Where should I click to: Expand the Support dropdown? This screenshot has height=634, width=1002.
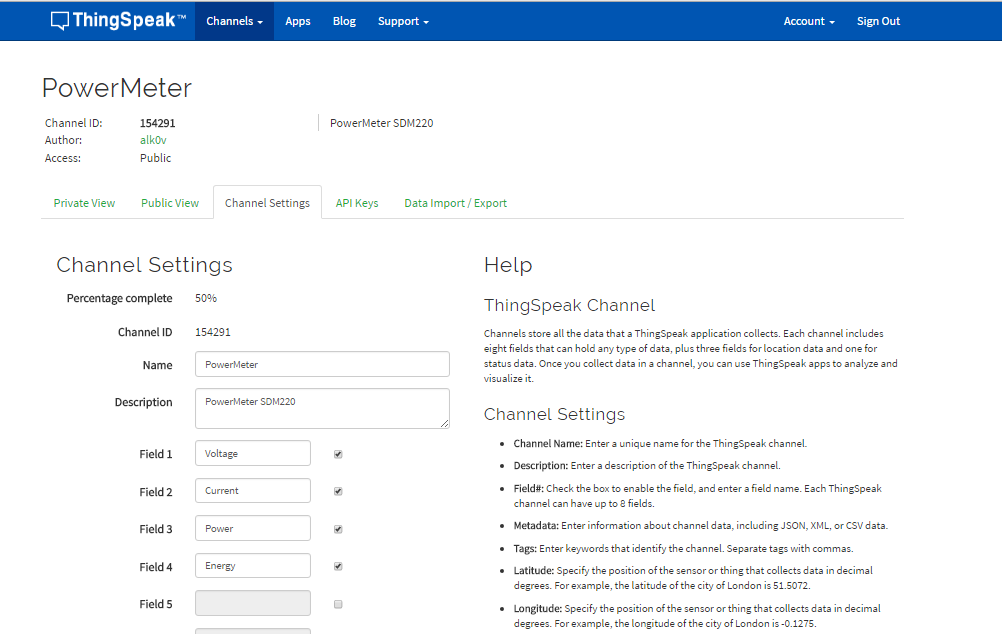tap(403, 21)
